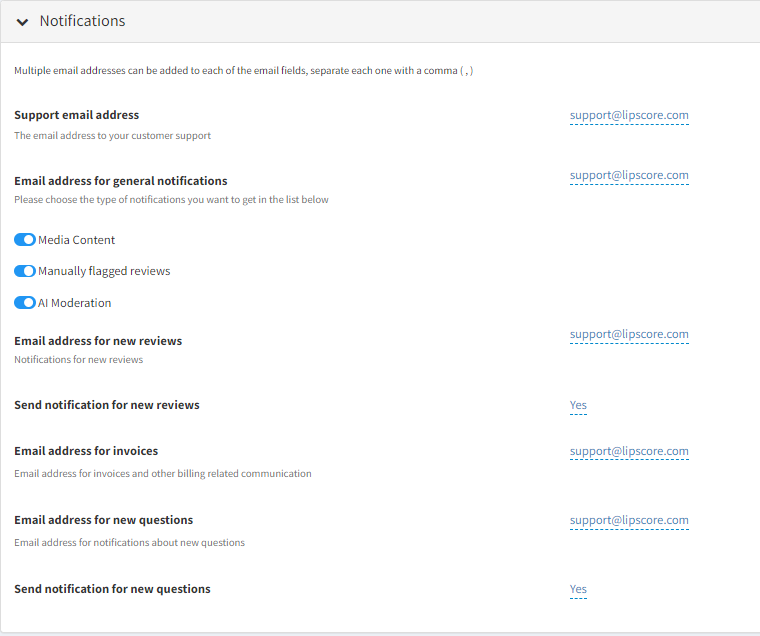760x636 pixels.
Task: Collapse the Notifications section chevron
Action: coord(22,22)
